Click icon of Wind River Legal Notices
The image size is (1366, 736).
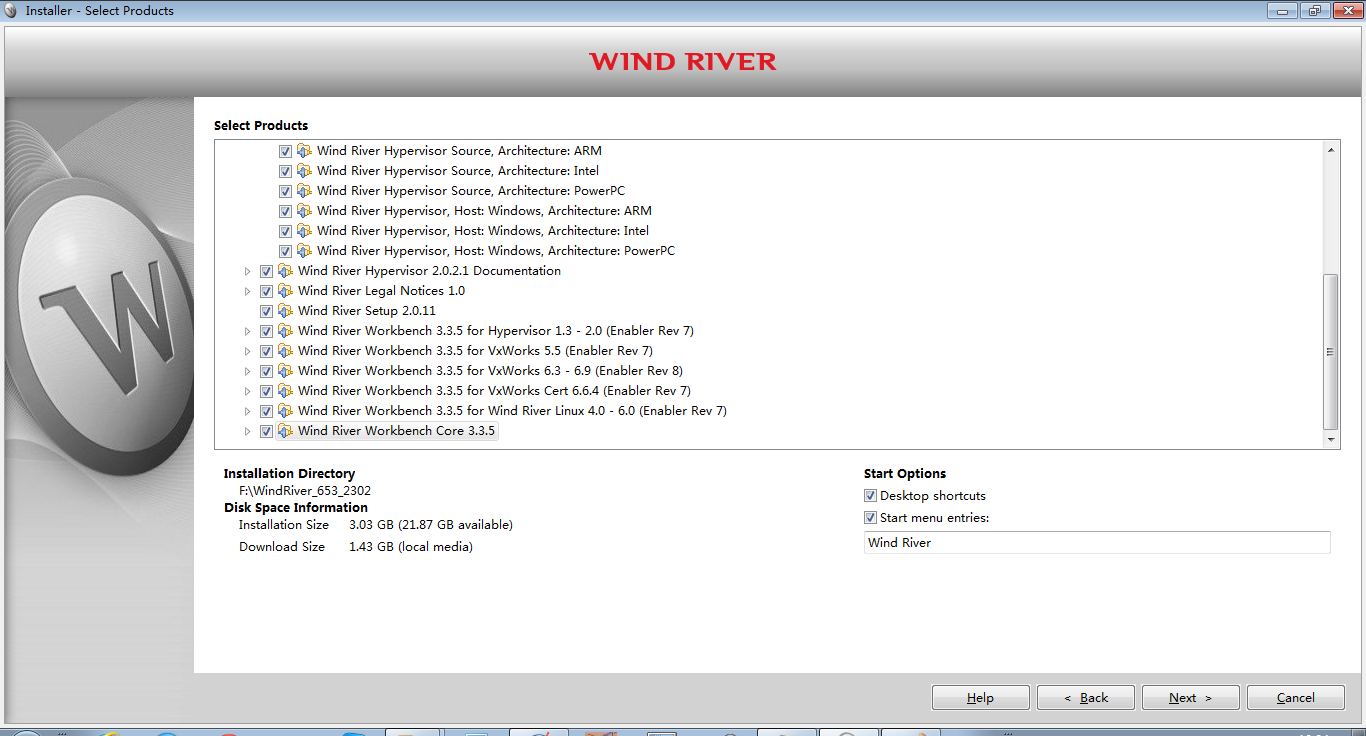[285, 291]
